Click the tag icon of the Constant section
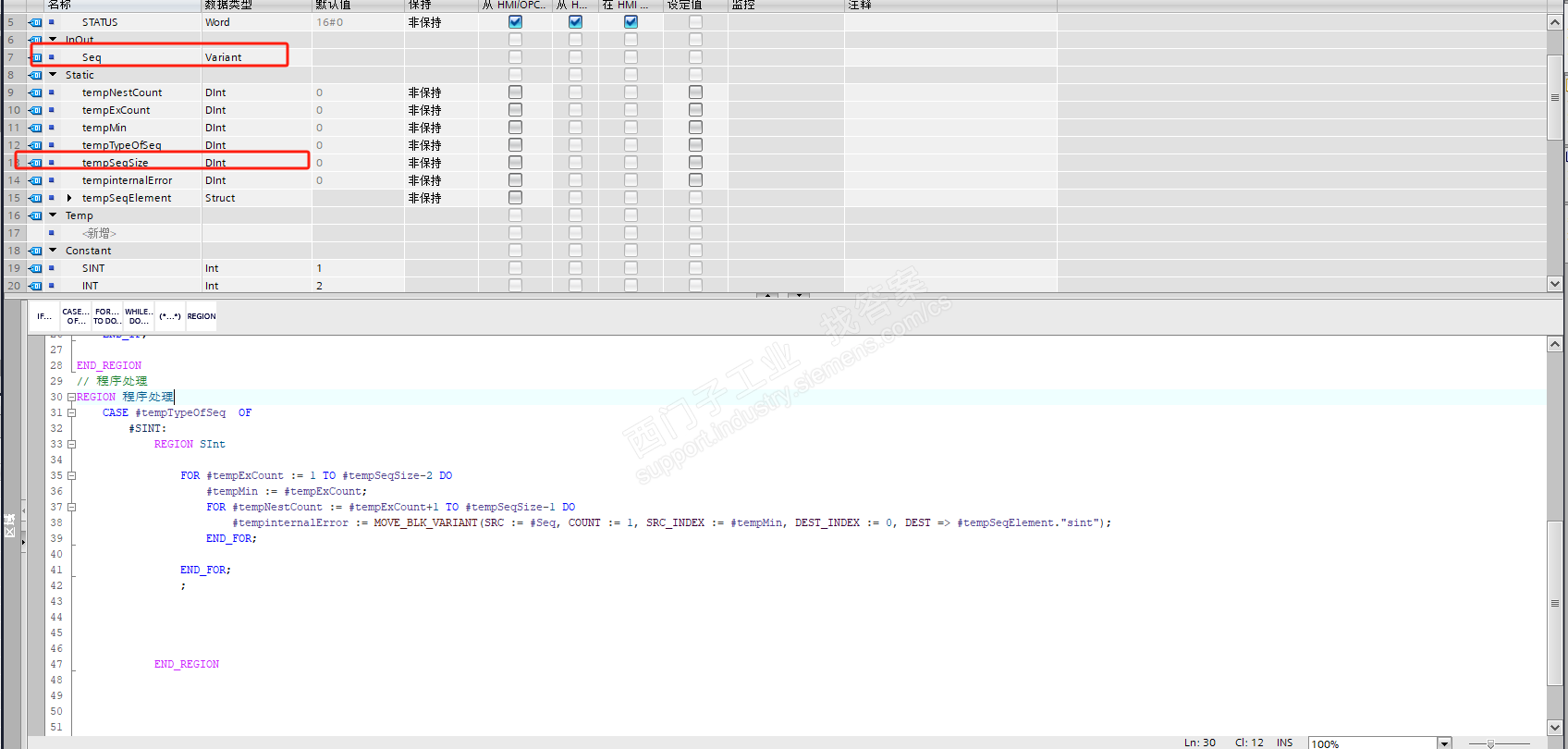Screen dimensions: 1568x749 [36, 251]
